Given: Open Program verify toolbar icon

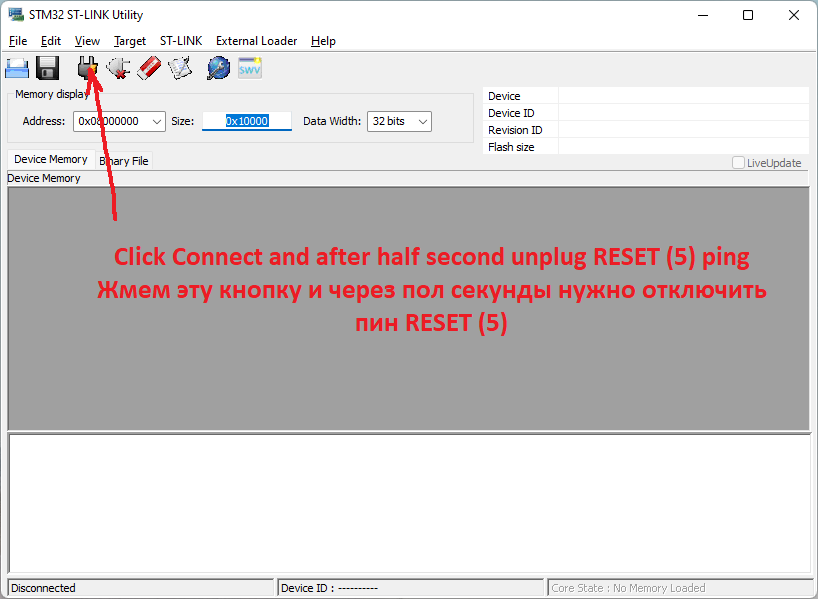Looking at the screenshot, I should click(180, 68).
